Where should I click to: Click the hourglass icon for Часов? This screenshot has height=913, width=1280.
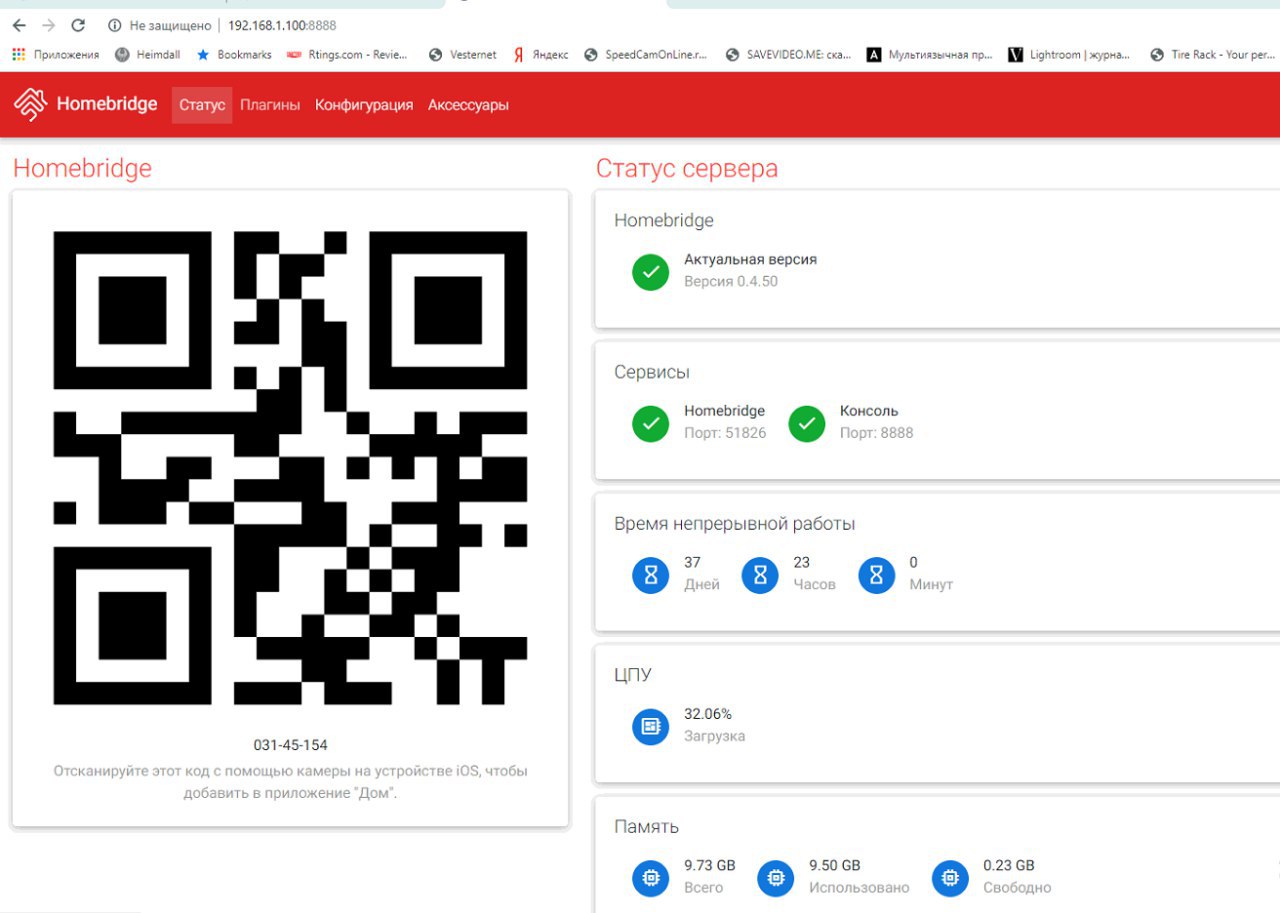760,575
